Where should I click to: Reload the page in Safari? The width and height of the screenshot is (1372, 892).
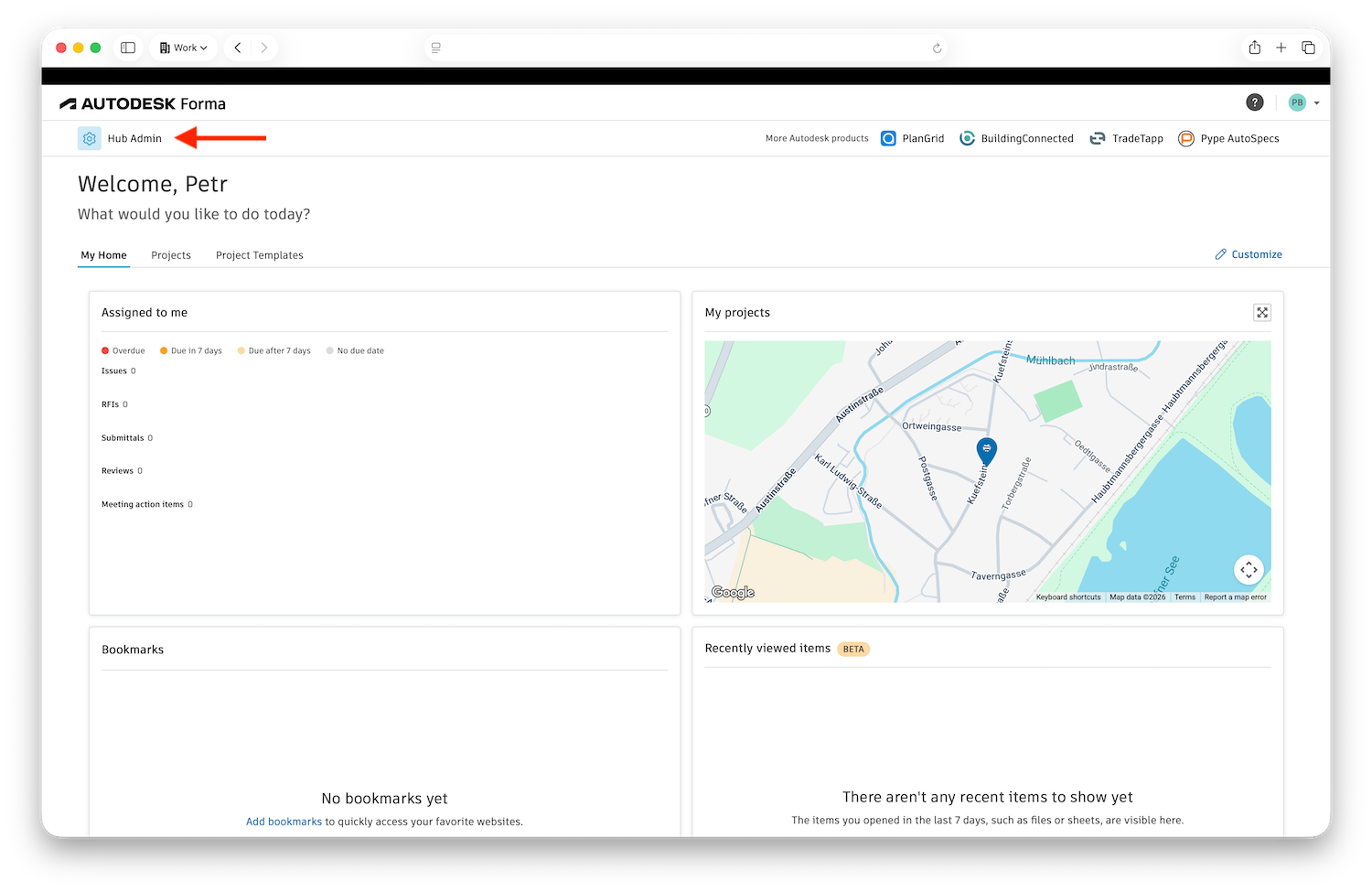pos(937,48)
